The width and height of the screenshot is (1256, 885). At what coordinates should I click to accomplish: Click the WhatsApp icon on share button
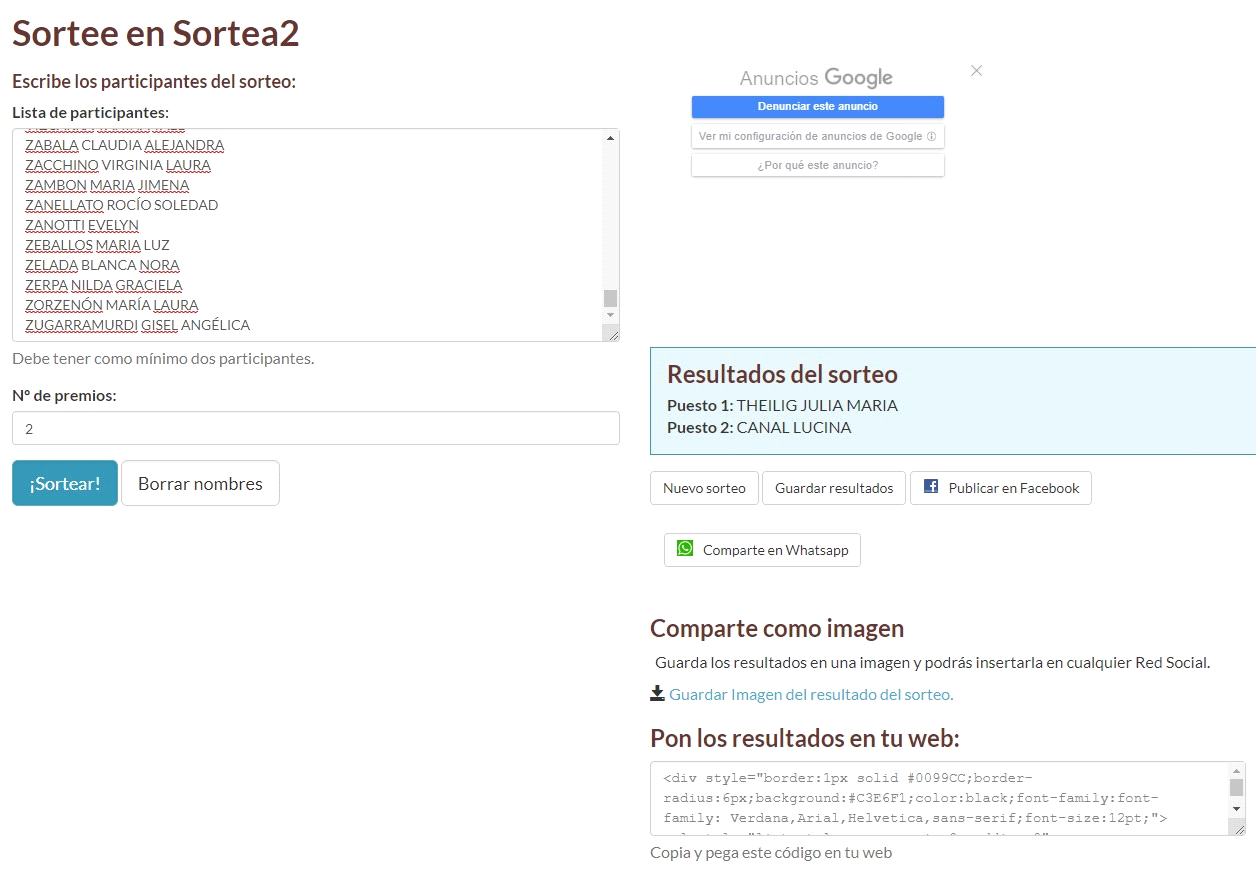click(684, 548)
